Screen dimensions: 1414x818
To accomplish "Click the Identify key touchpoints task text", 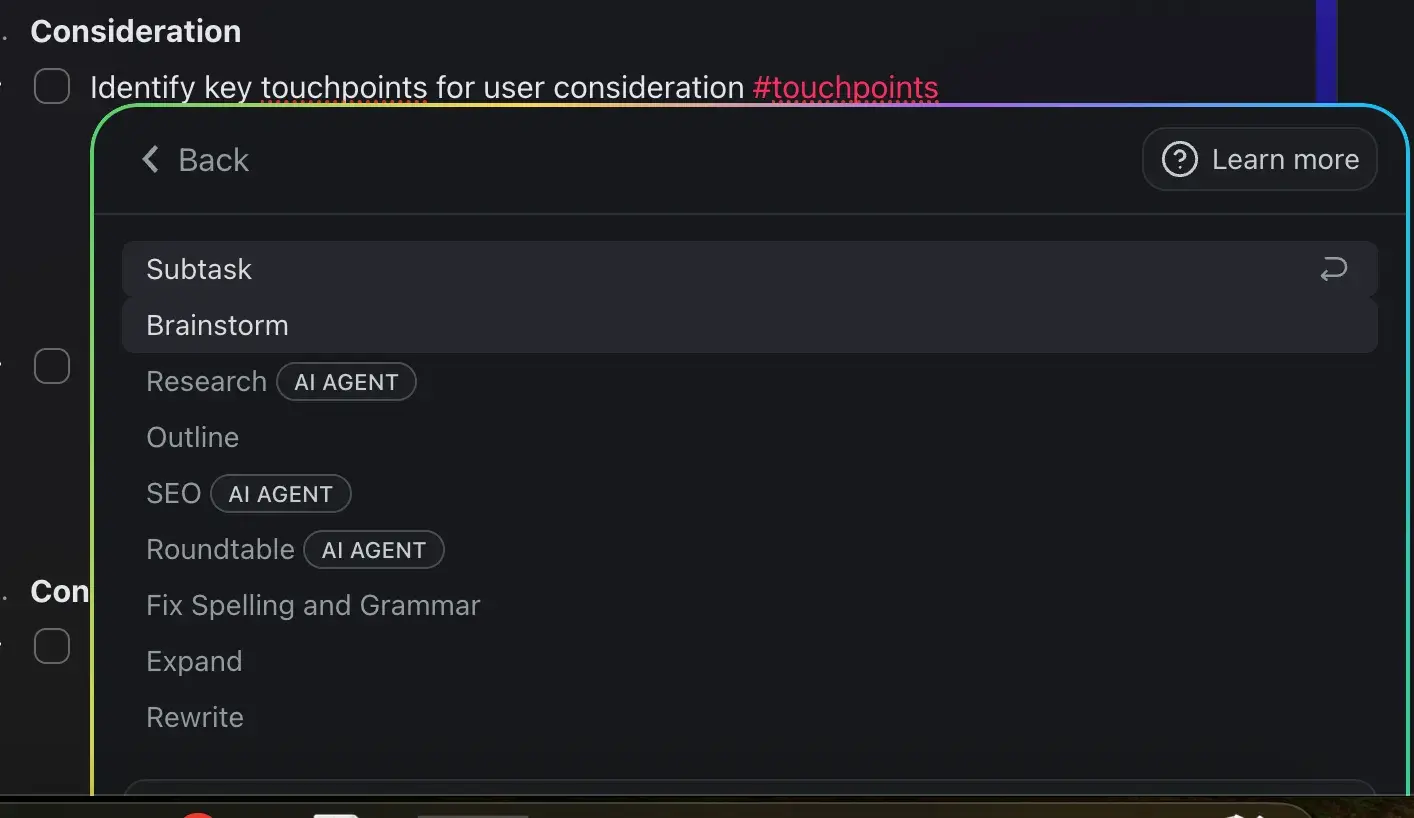I will (417, 88).
